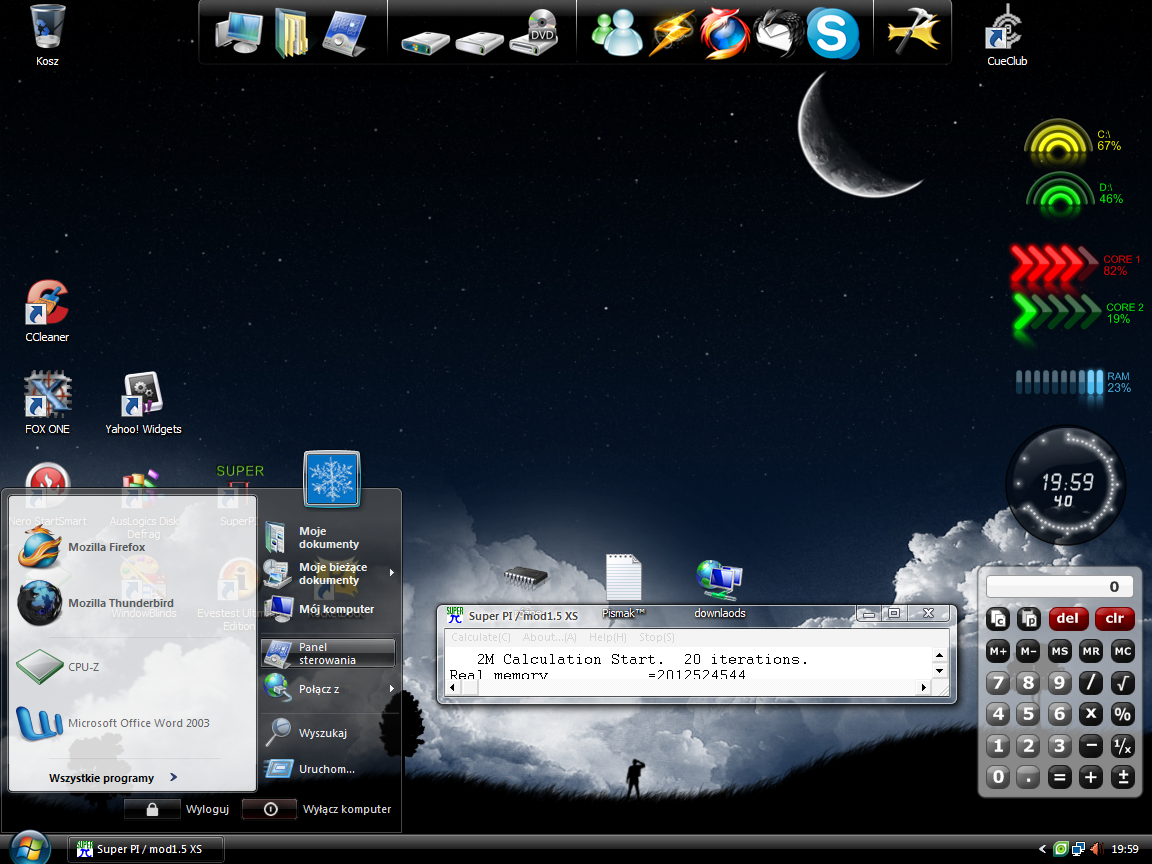Open Uruchom... run dialog

[328, 769]
